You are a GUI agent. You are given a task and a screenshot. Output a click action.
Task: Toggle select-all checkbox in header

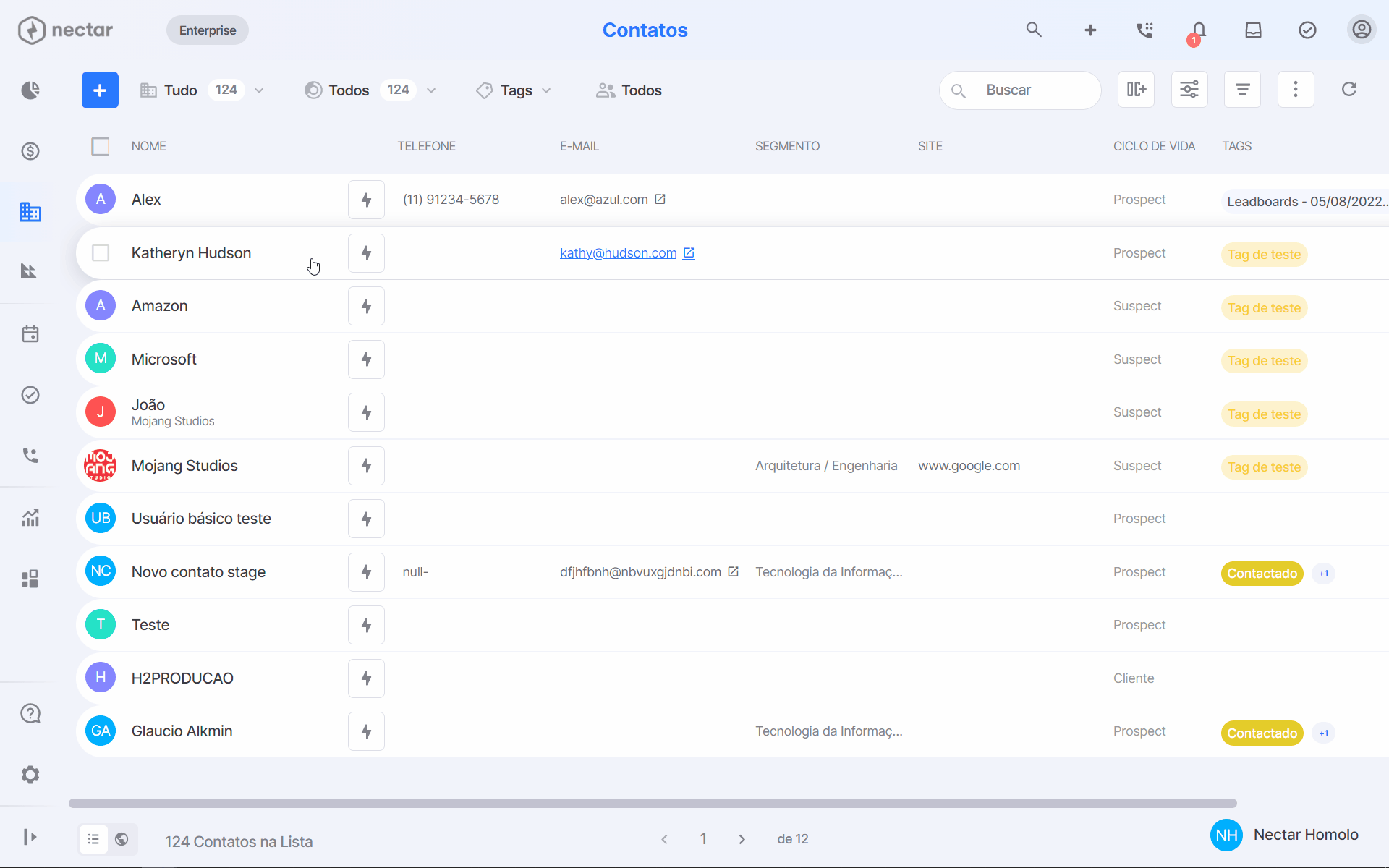(101, 146)
